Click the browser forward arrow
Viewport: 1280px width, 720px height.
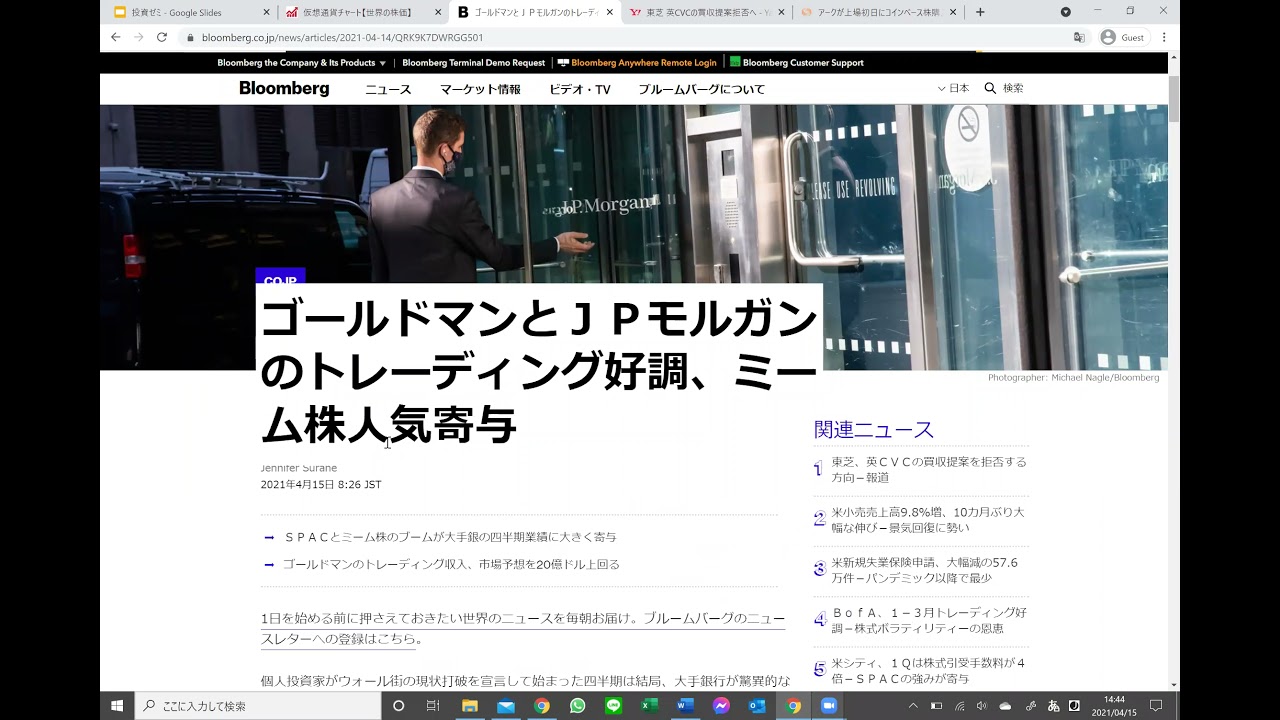(138, 37)
